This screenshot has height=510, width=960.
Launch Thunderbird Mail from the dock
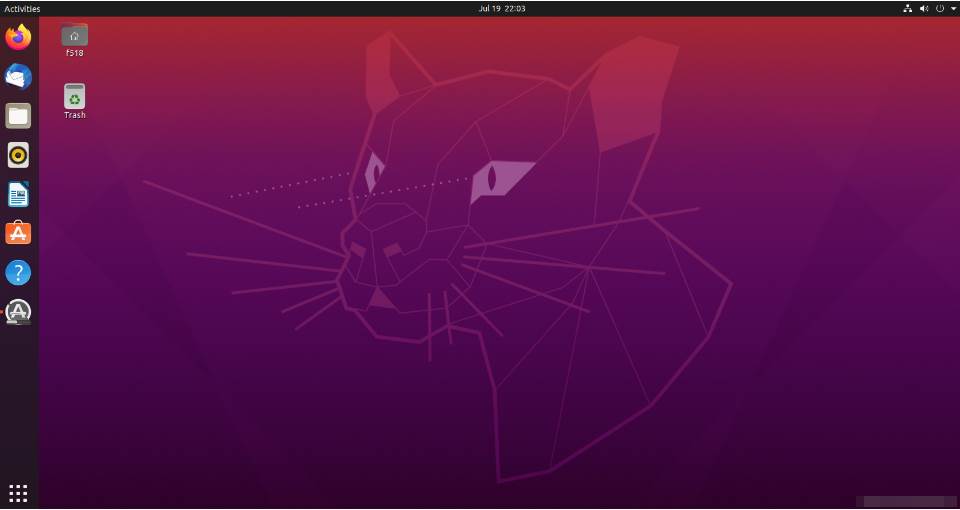pyautogui.click(x=18, y=77)
